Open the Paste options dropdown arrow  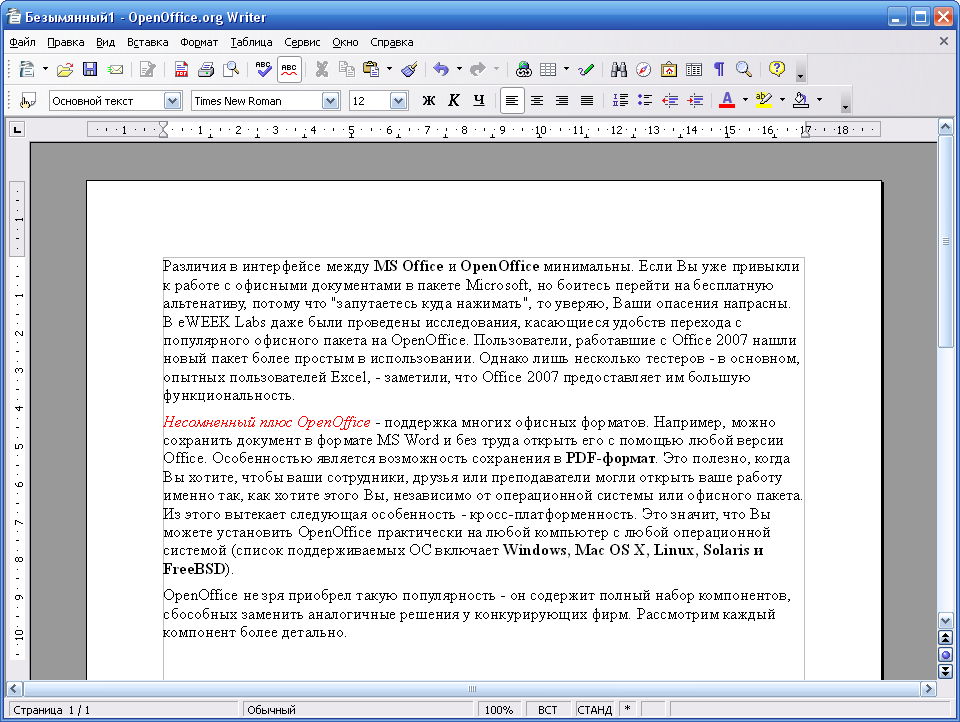(x=389, y=69)
